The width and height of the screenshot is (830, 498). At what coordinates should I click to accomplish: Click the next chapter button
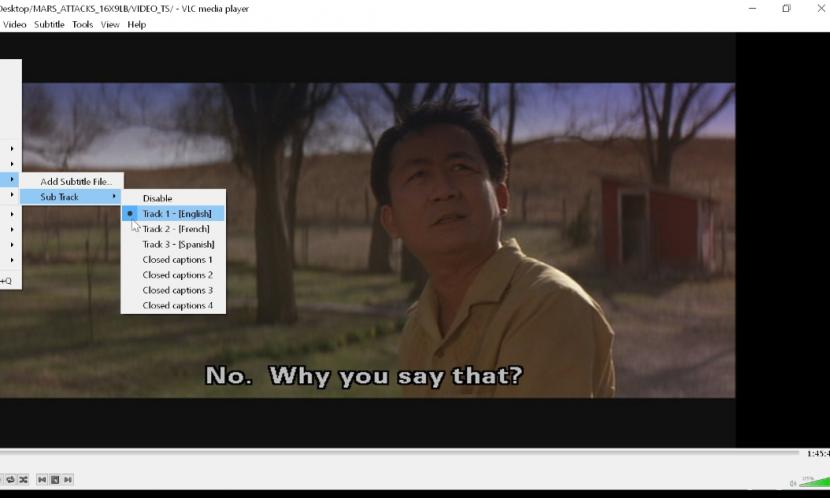click(x=68, y=479)
